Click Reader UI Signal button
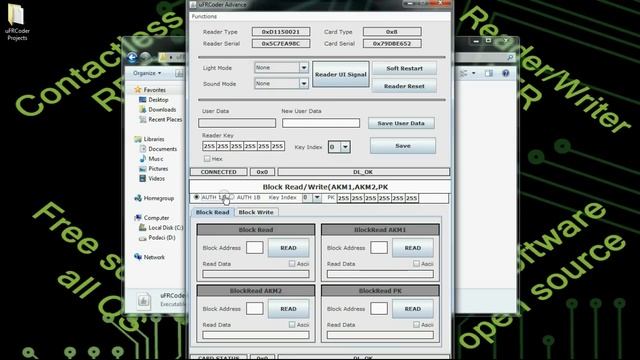Screen dimensions: 640x360 click(x=341, y=74)
